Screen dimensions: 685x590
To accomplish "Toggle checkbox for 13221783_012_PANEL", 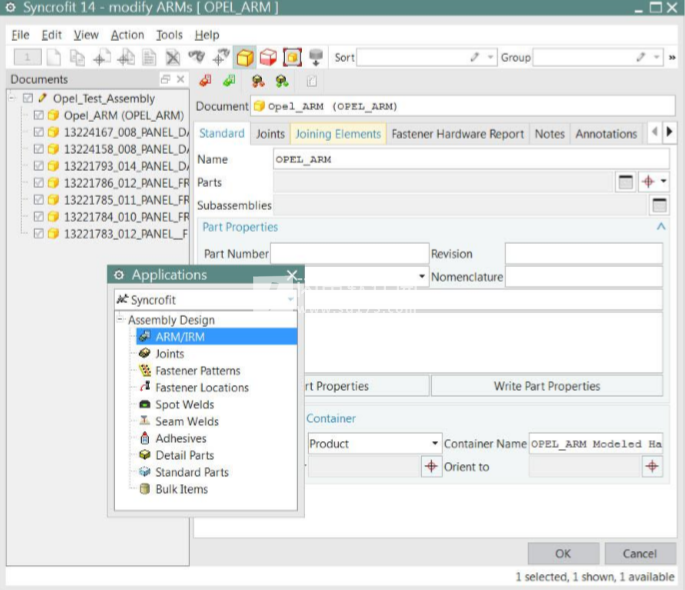I will pos(38,234).
